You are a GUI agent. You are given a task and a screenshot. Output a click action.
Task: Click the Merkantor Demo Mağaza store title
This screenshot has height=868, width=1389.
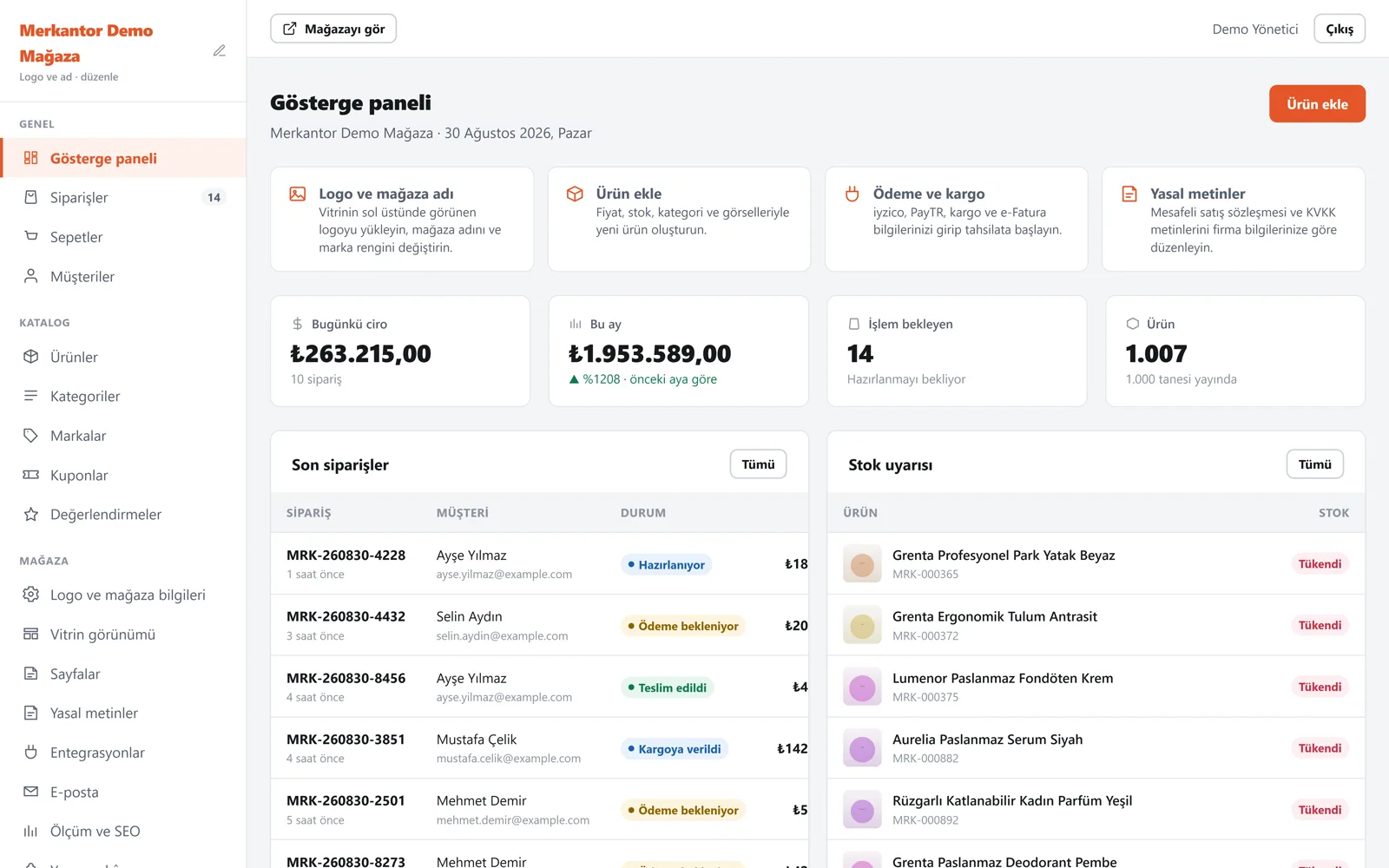(x=86, y=43)
